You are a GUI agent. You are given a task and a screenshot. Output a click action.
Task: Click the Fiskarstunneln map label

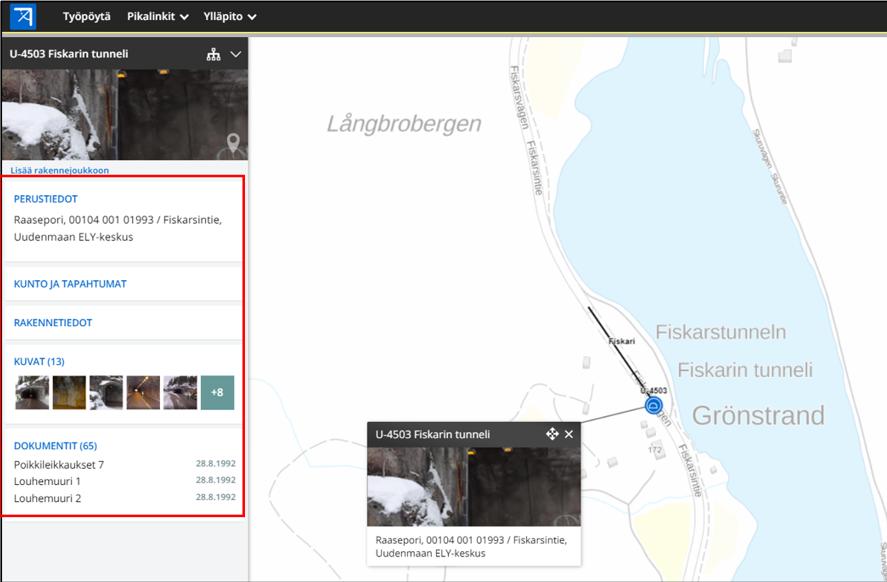click(721, 332)
